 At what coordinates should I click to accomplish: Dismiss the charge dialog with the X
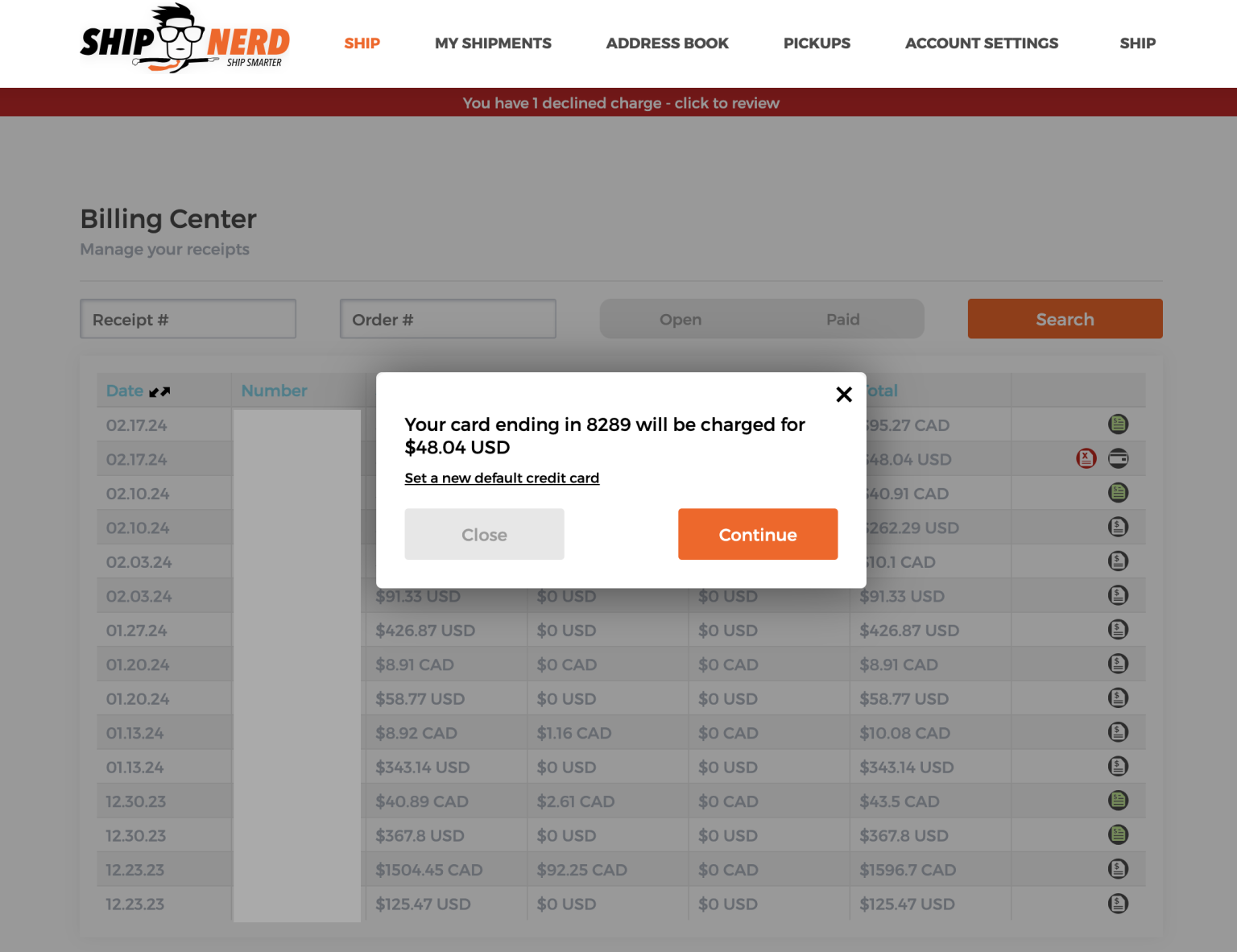coord(844,395)
